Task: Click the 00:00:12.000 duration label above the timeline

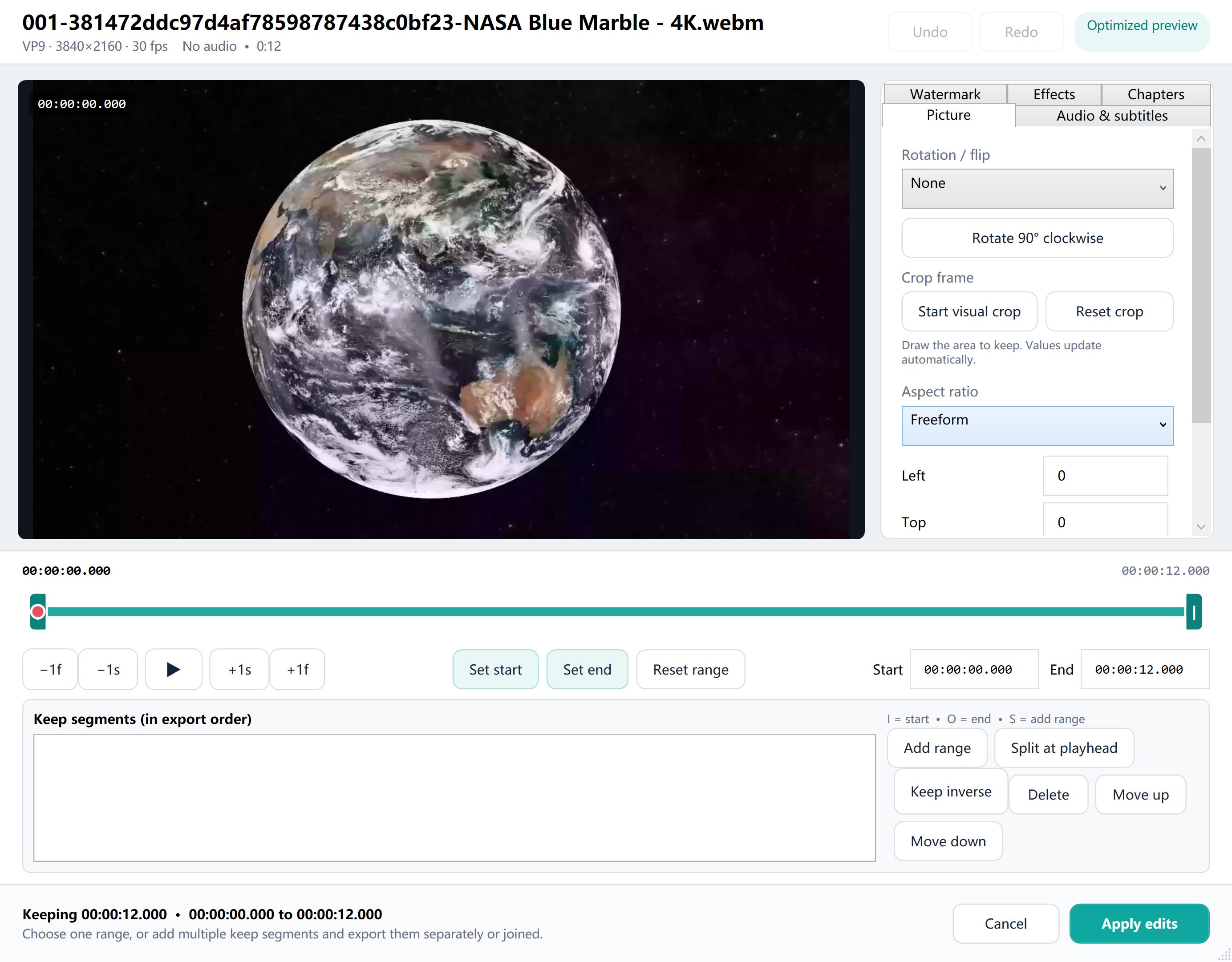Action: pyautogui.click(x=1165, y=570)
